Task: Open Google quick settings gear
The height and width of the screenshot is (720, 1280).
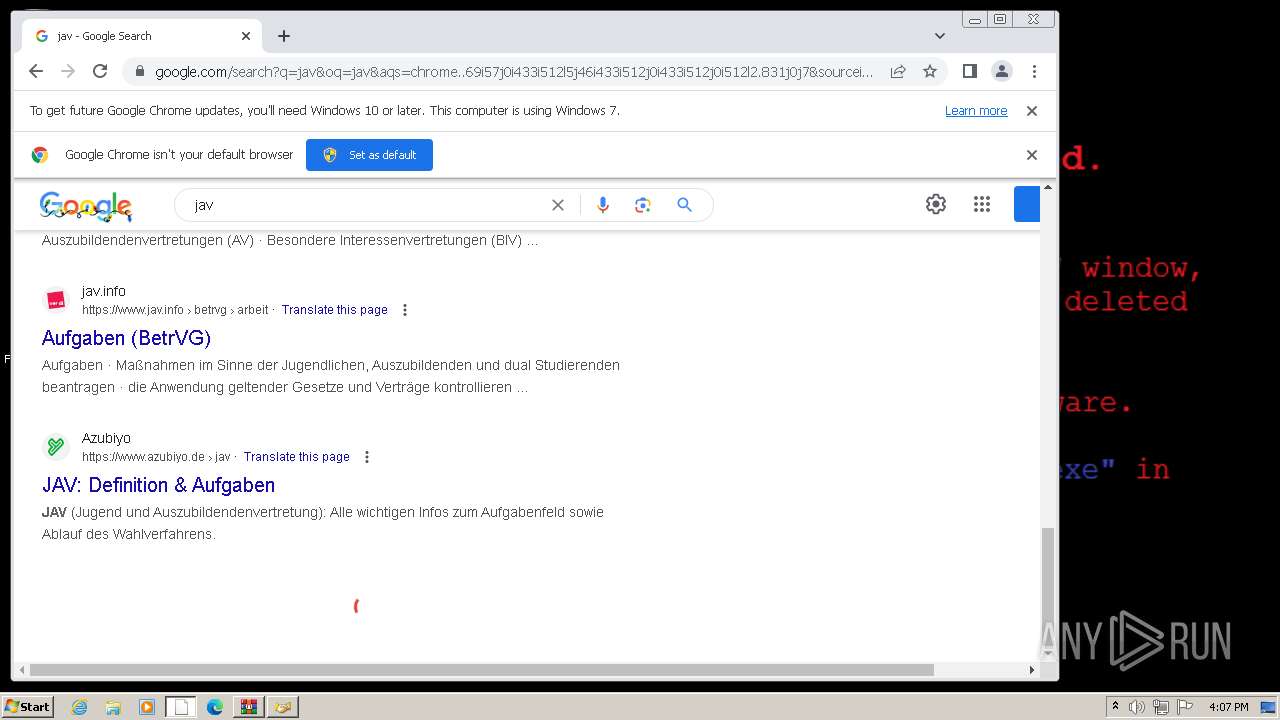Action: coord(936,204)
